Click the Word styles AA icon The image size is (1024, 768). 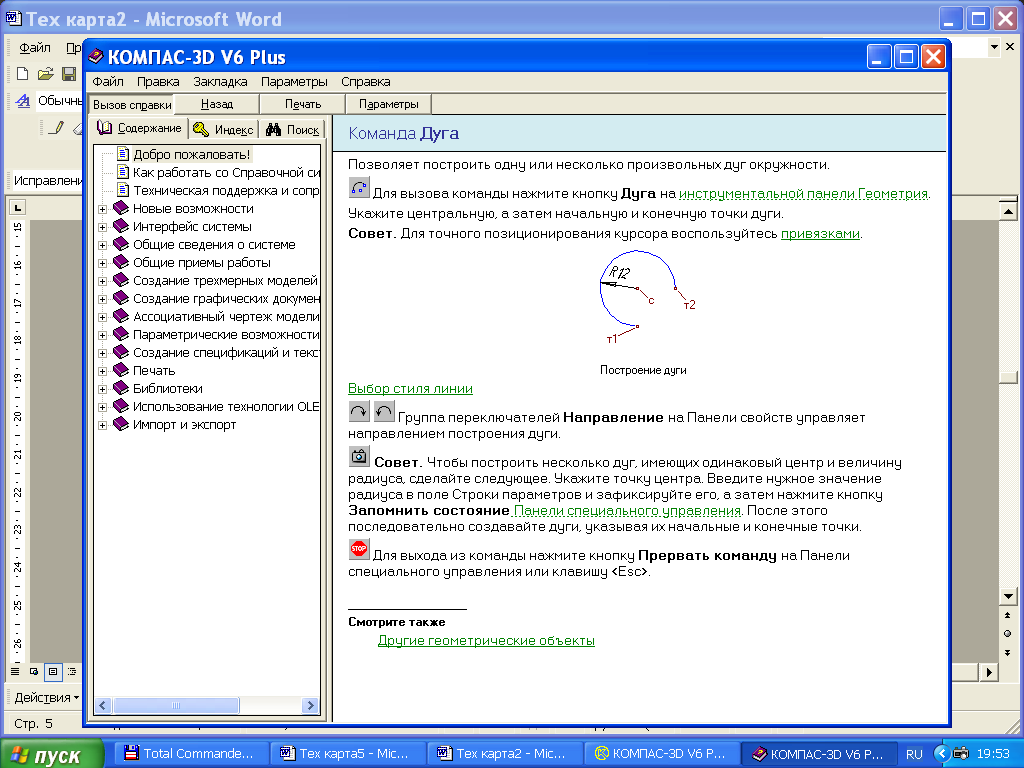tap(23, 101)
